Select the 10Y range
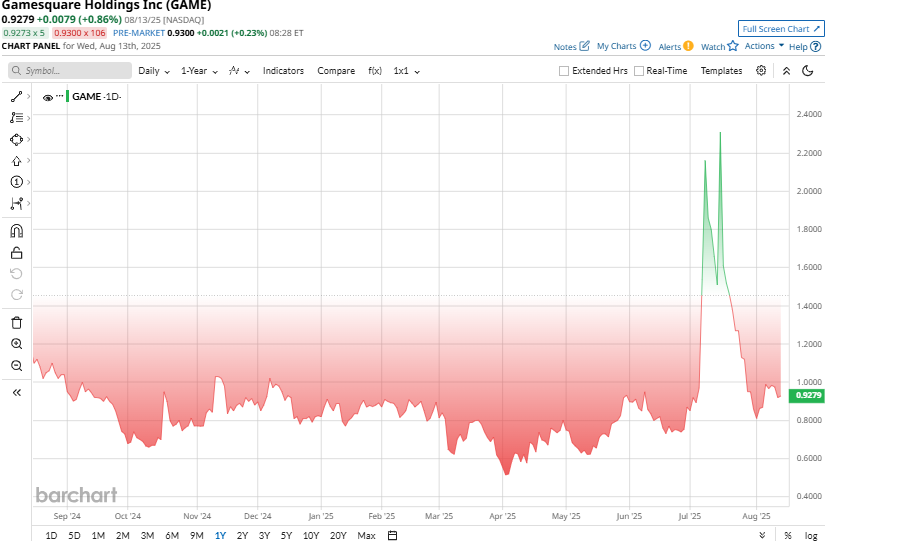This screenshot has height=541, width=919. pyautogui.click(x=311, y=535)
